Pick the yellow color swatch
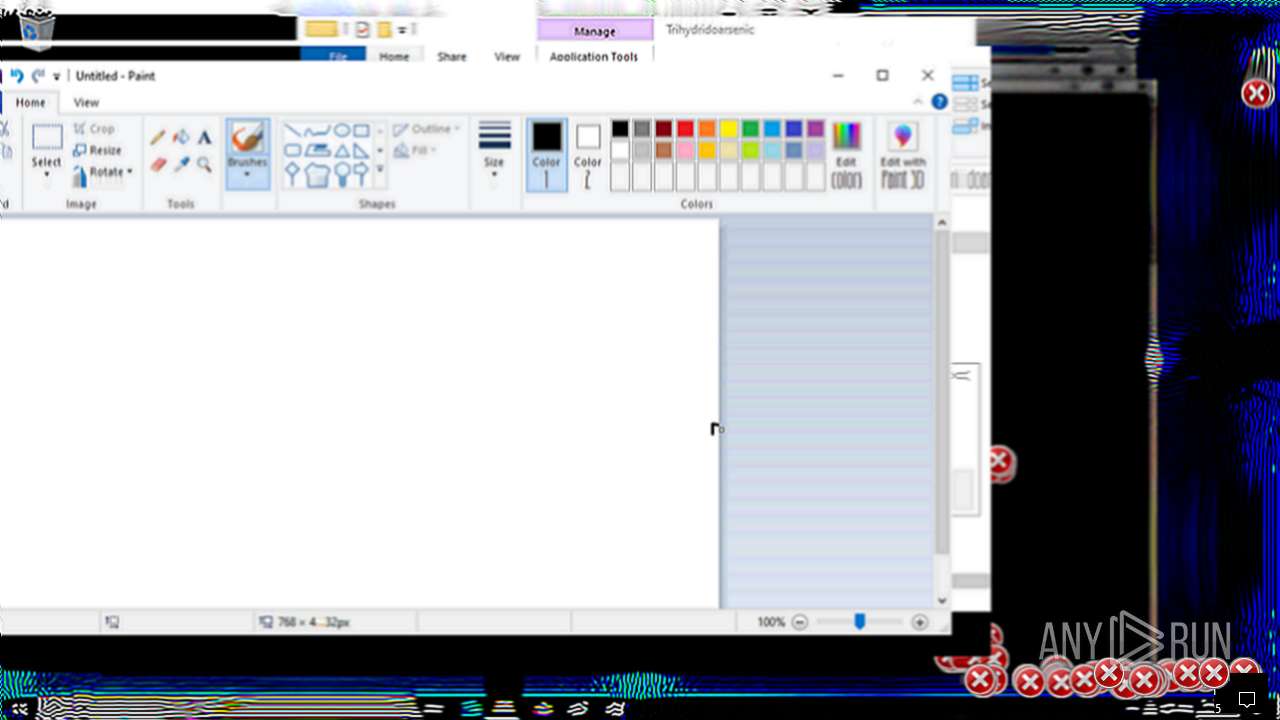This screenshot has width=1280, height=720. tap(729, 129)
